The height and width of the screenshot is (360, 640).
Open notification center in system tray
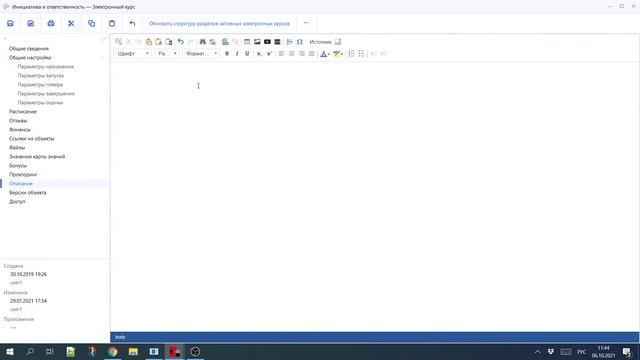[x=627, y=352]
